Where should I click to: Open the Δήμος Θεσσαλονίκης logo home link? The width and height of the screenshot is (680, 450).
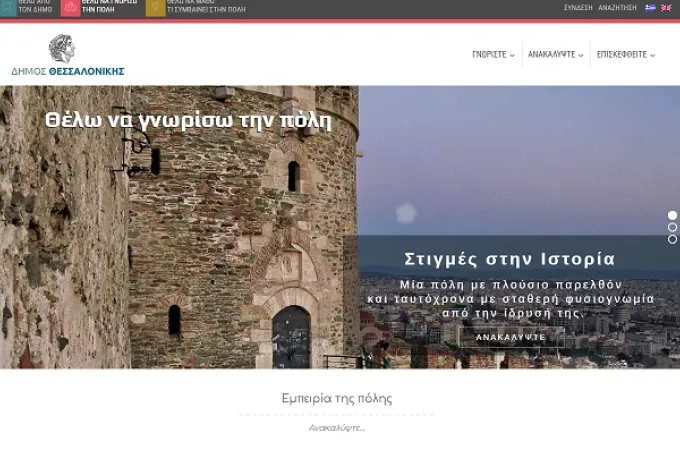point(68,55)
